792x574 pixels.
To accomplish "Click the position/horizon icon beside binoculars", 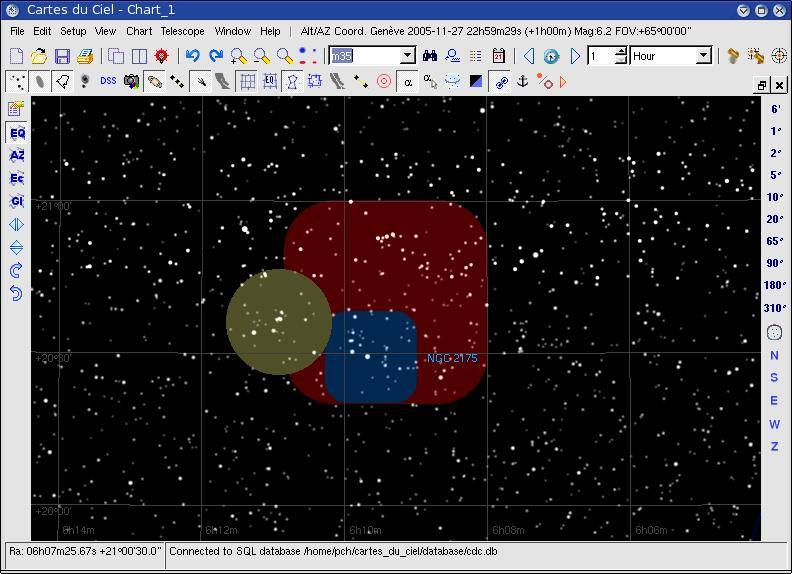I will [x=453, y=56].
